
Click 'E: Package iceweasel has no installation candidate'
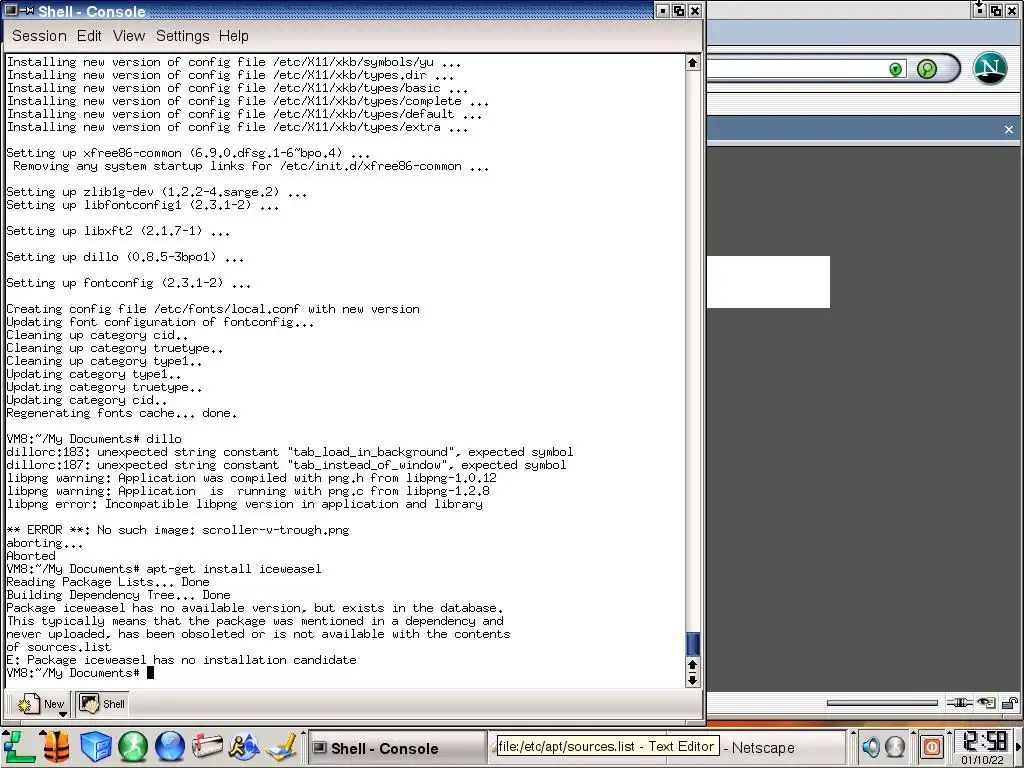182,660
